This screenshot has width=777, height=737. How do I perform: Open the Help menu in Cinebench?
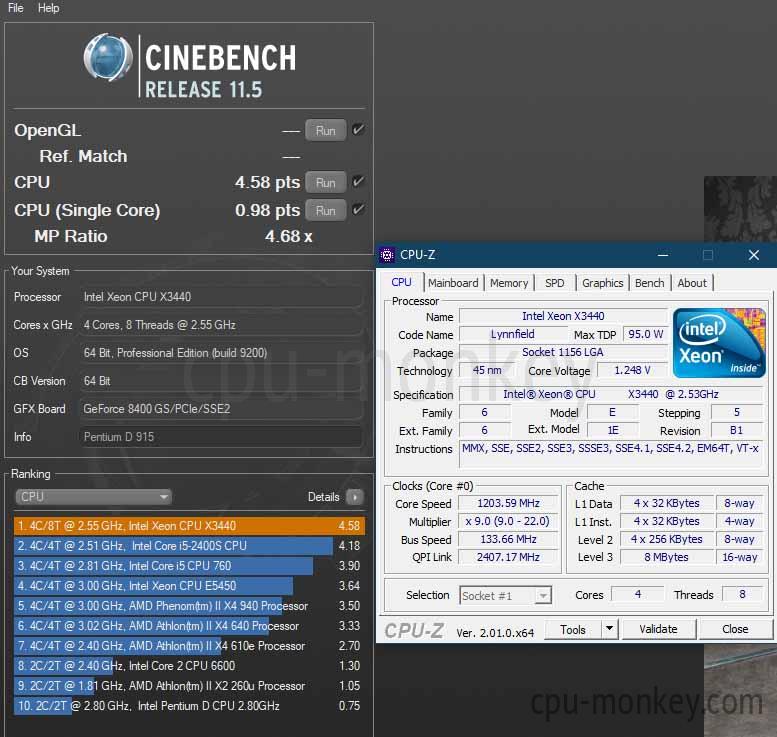[x=49, y=8]
